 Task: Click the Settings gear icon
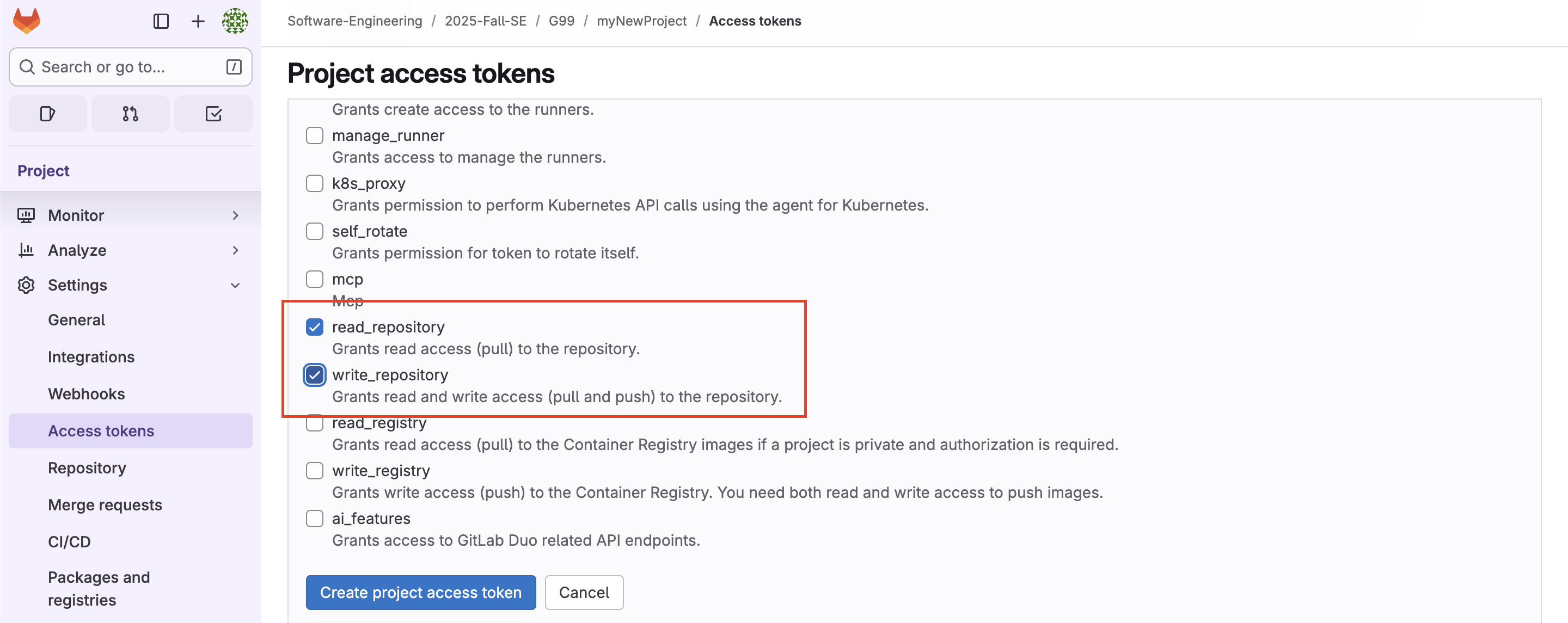(26, 285)
